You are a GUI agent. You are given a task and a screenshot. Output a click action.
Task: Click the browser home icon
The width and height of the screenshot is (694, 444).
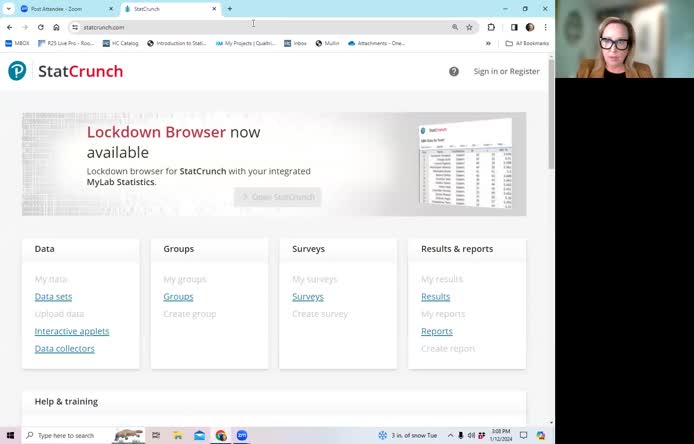(x=56, y=27)
